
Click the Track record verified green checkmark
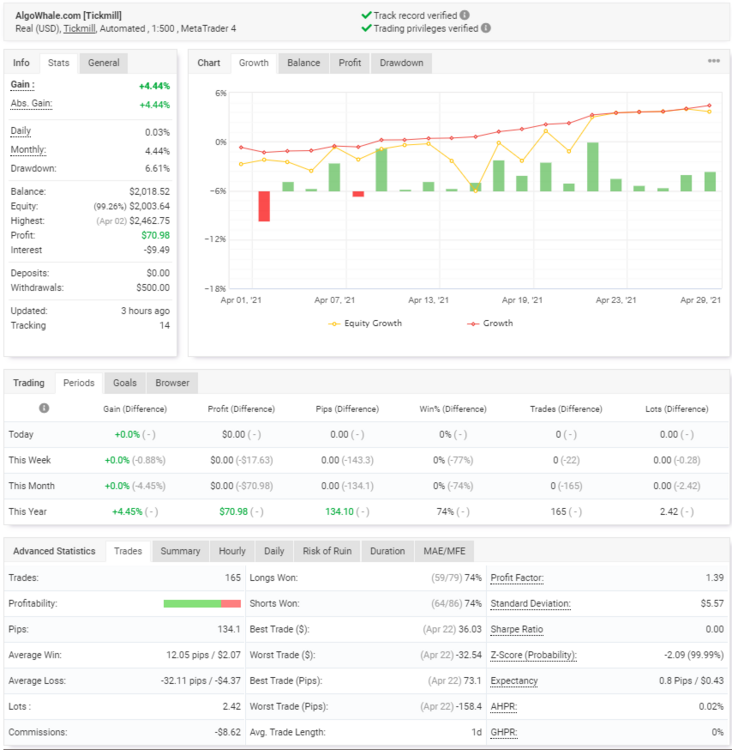coord(366,15)
